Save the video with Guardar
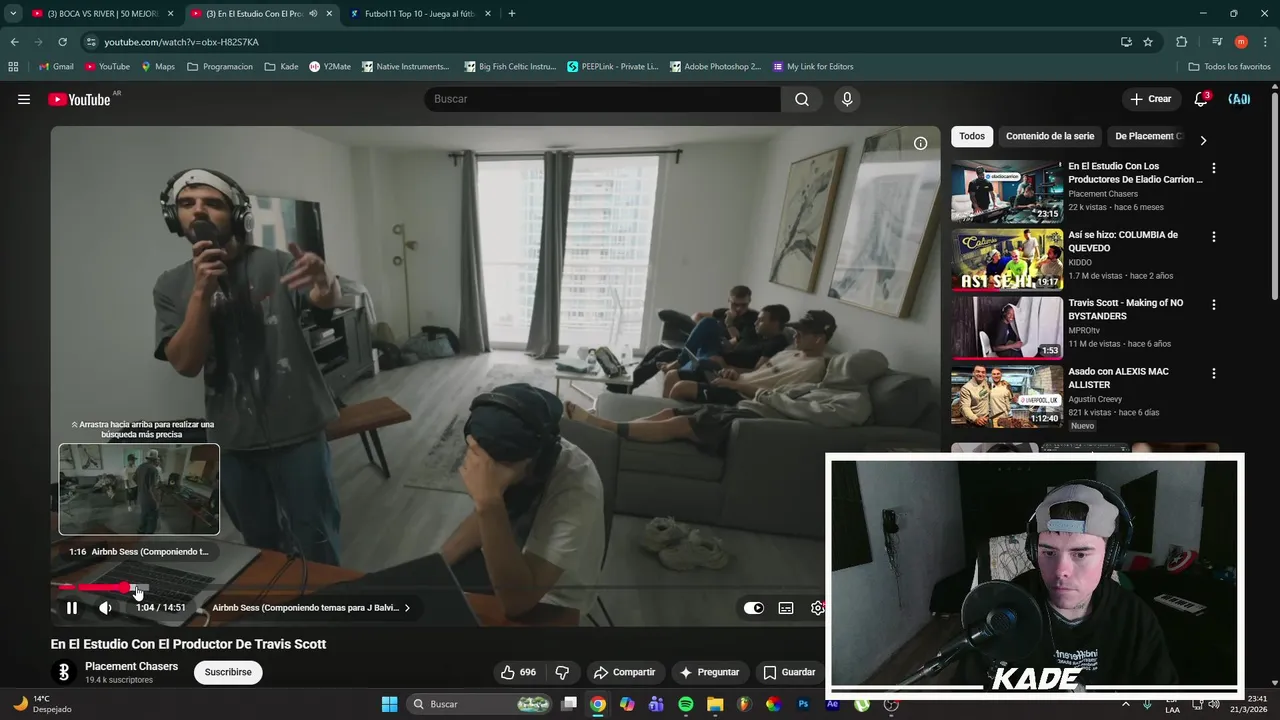 (788, 672)
